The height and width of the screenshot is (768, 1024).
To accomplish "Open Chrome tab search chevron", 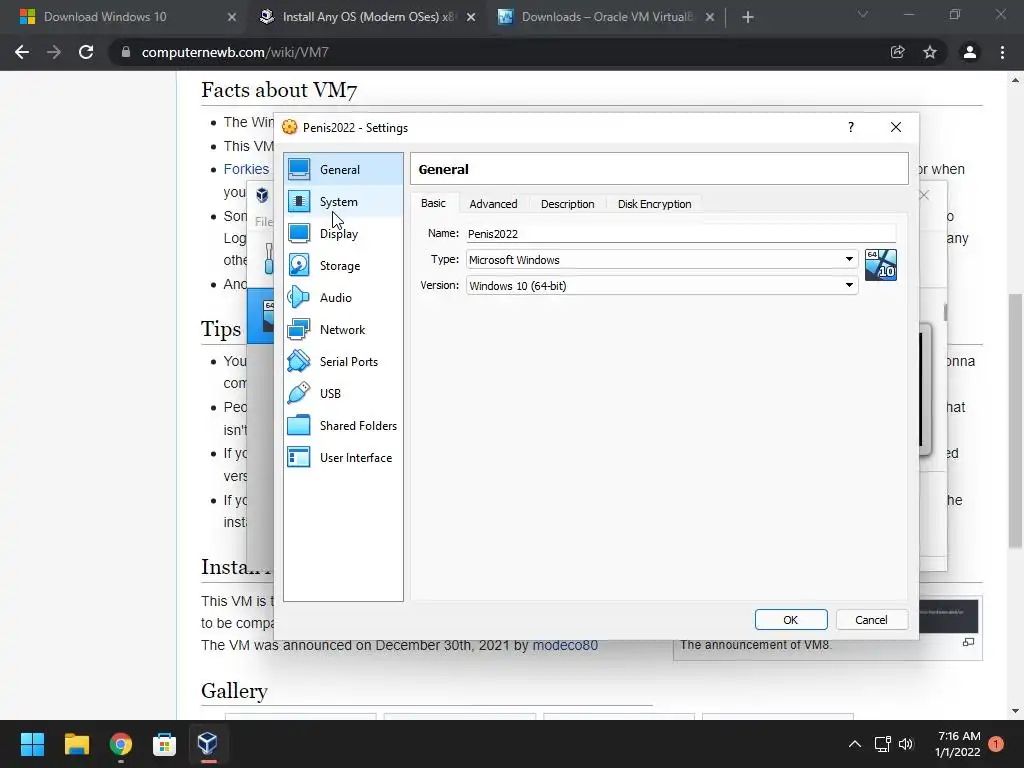I will [862, 14].
